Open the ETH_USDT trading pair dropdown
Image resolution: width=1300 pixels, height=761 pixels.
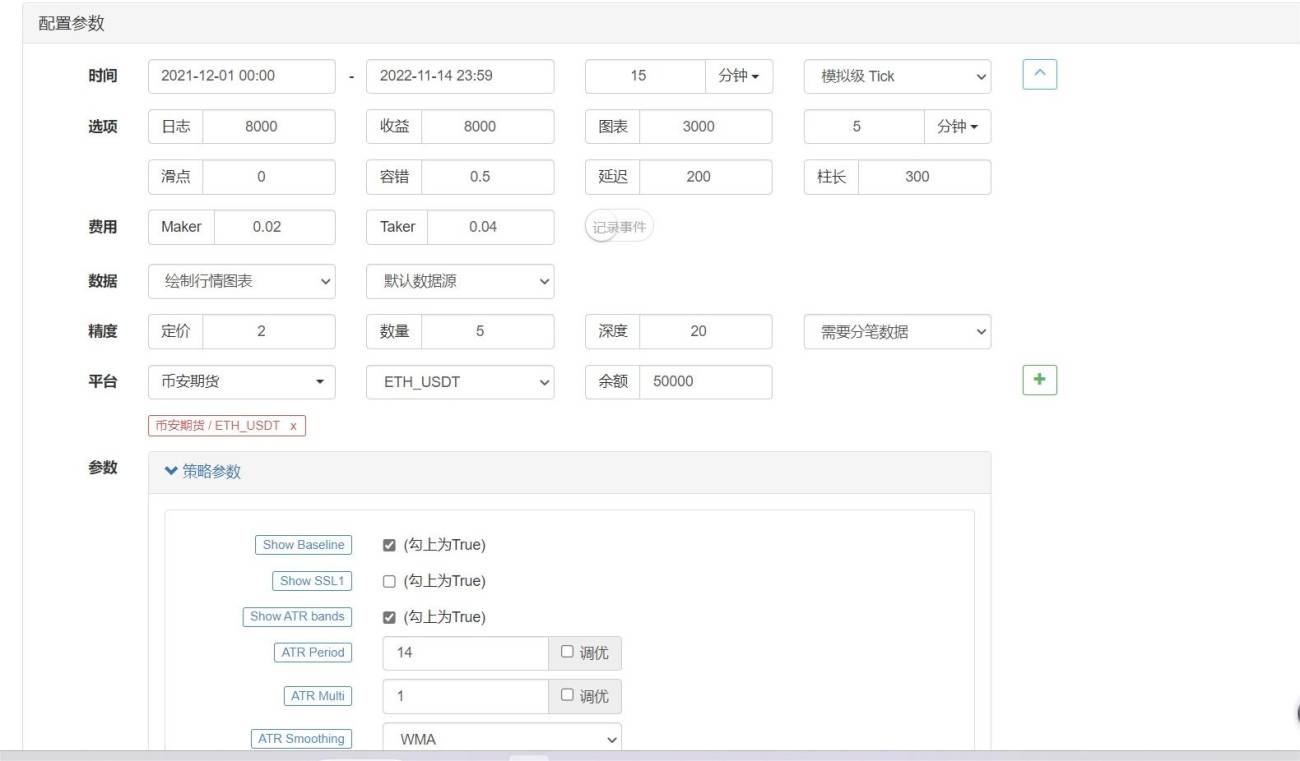[x=460, y=382]
